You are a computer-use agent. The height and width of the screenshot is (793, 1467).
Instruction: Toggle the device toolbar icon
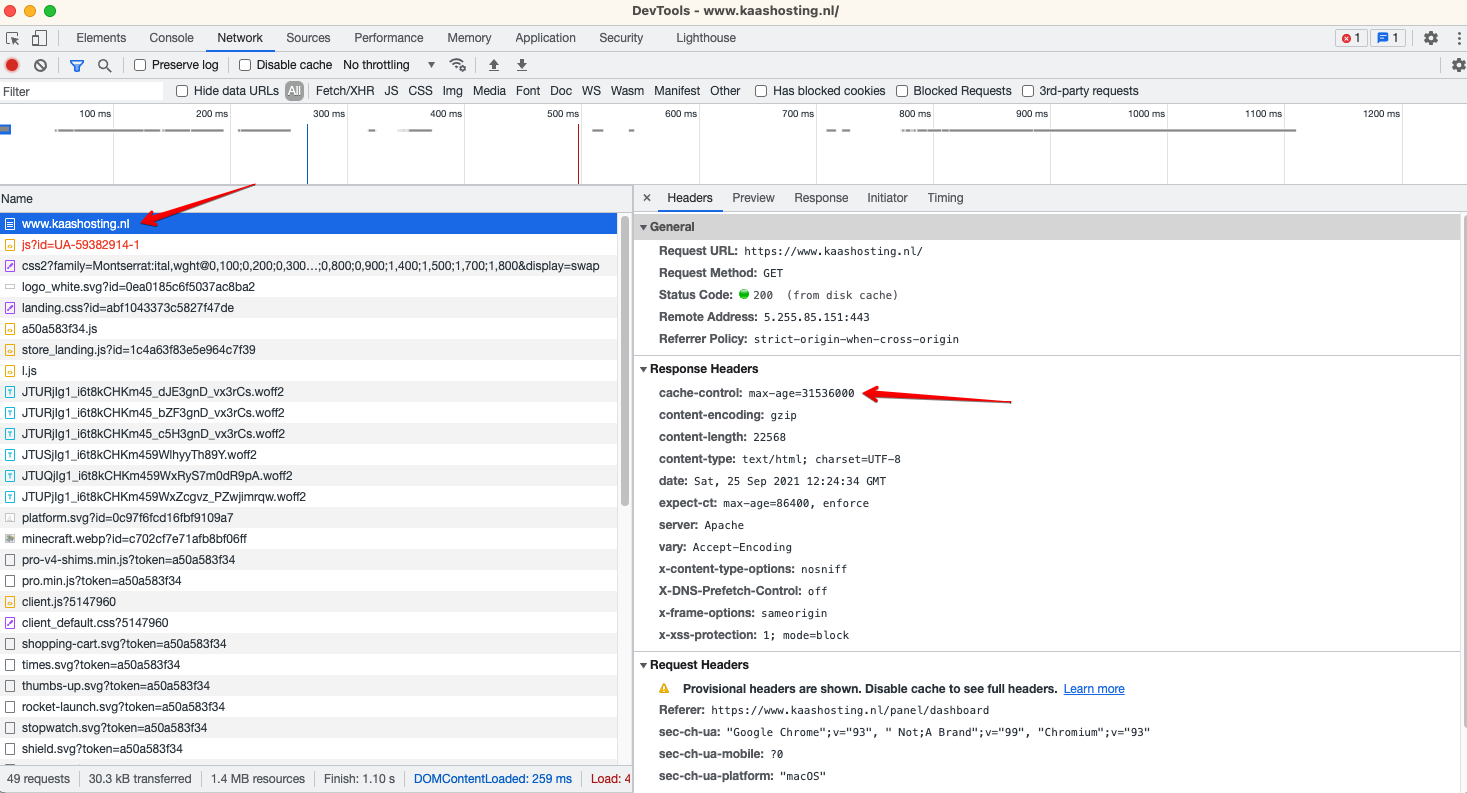coord(39,38)
